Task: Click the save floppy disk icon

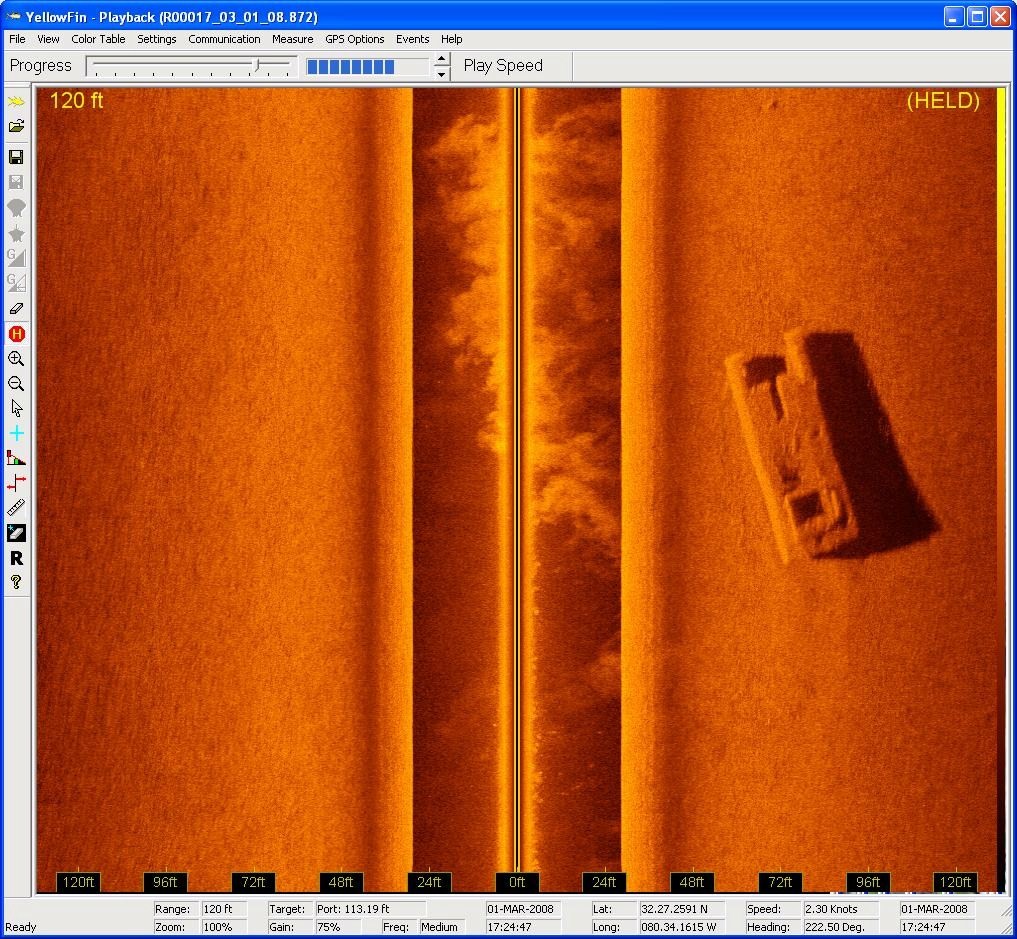Action: (x=16, y=157)
